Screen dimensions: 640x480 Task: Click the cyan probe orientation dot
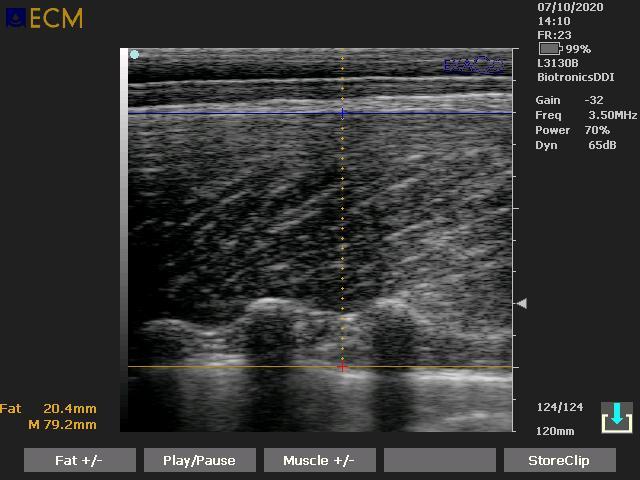pos(134,55)
